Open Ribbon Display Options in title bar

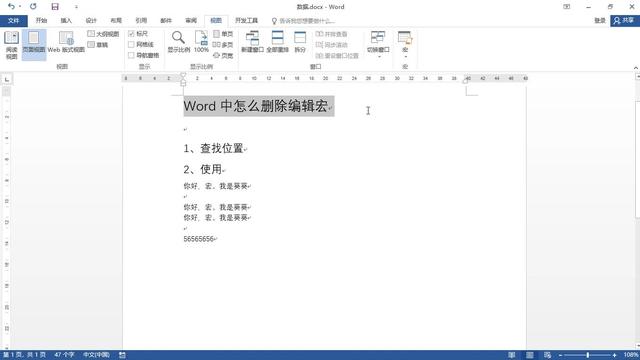click(567, 7)
